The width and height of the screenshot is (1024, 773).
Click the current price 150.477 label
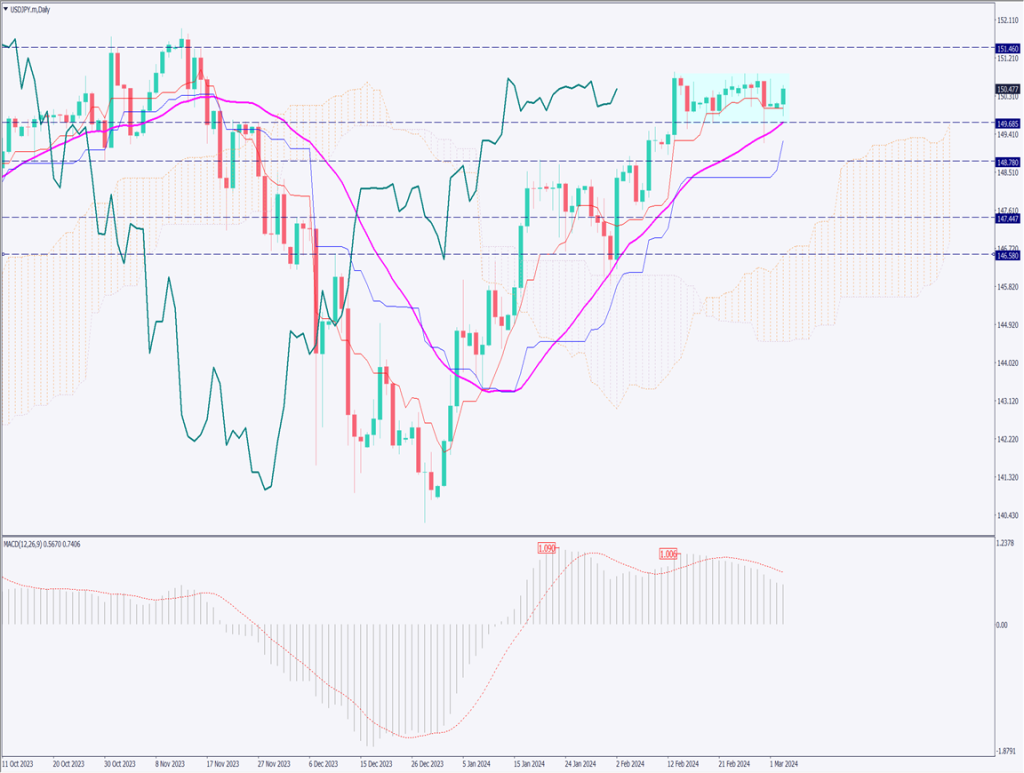[x=1007, y=90]
